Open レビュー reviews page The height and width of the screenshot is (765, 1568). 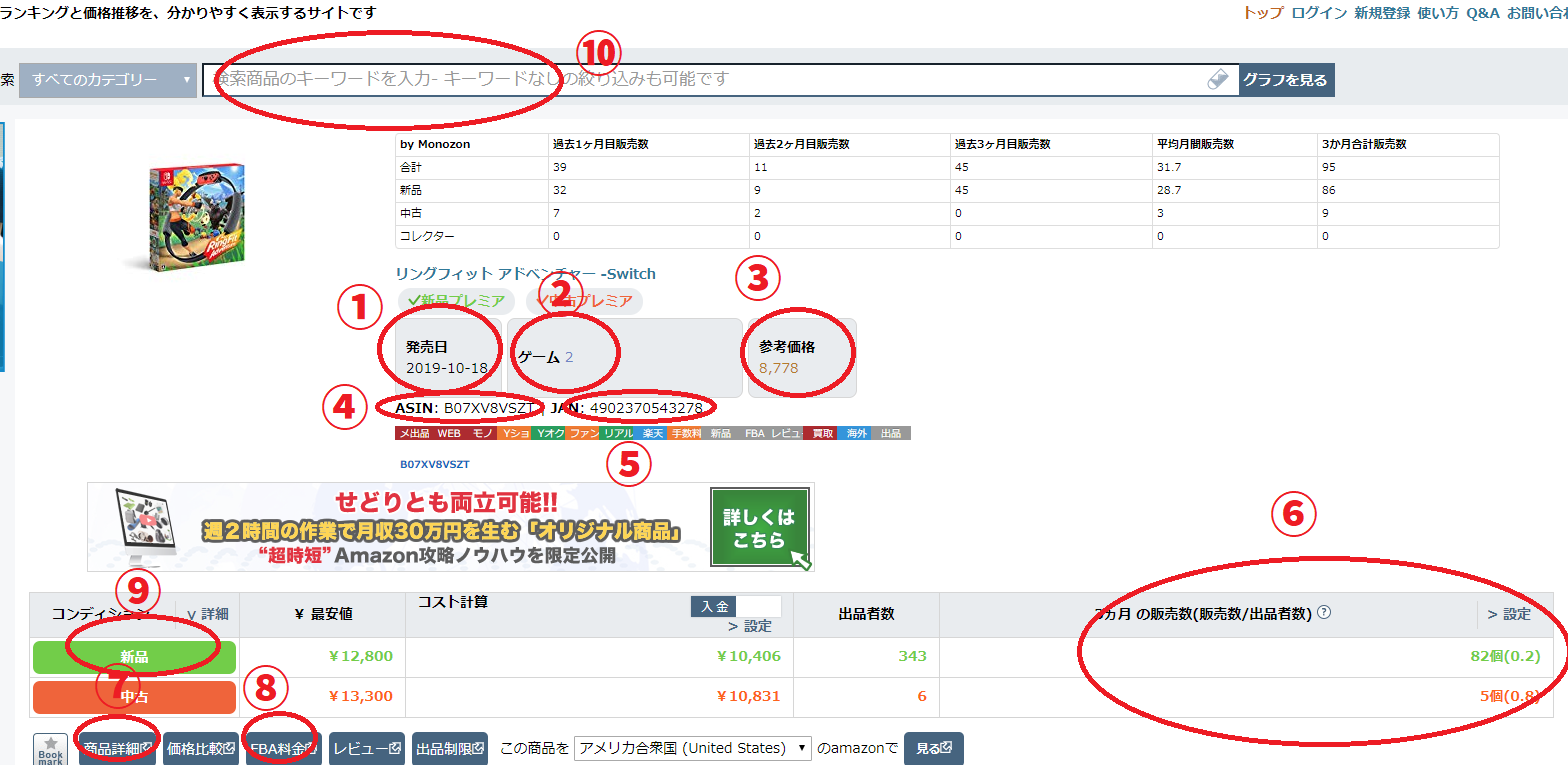(x=367, y=748)
